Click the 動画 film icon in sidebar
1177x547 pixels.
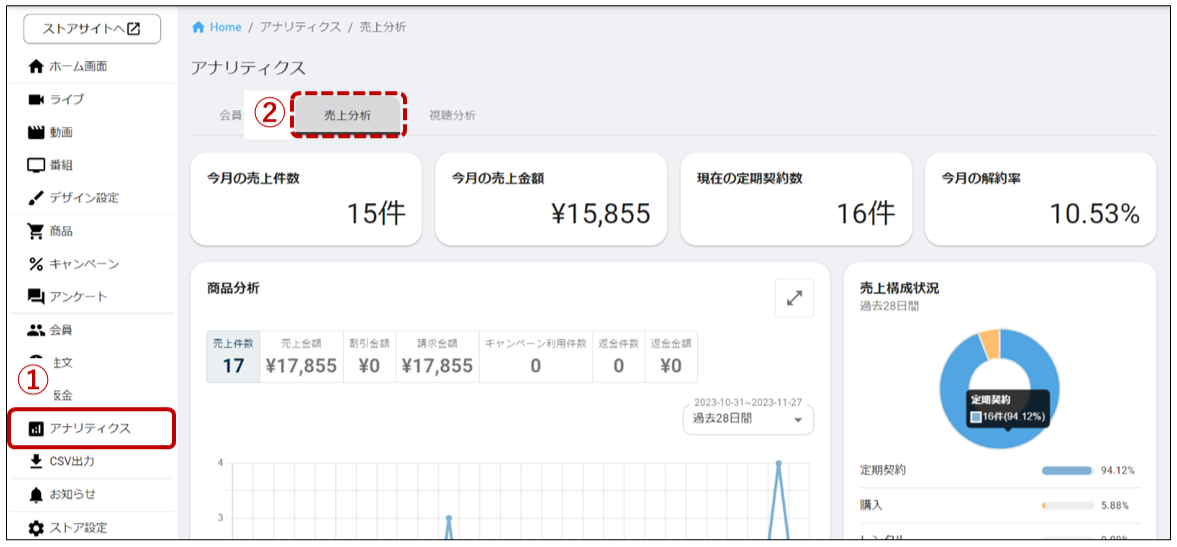coord(36,132)
